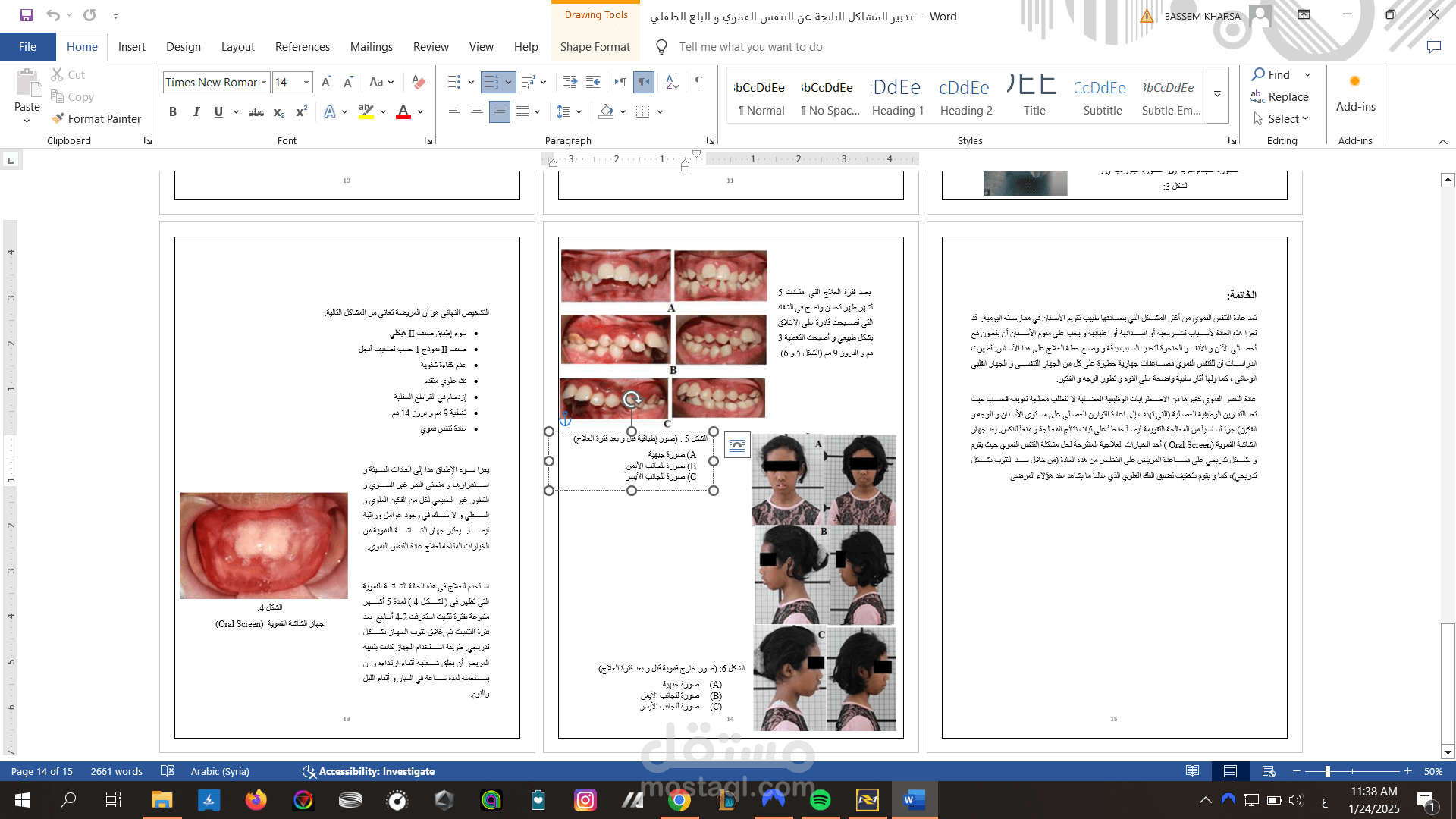Toggle Bold formatting

173,112
